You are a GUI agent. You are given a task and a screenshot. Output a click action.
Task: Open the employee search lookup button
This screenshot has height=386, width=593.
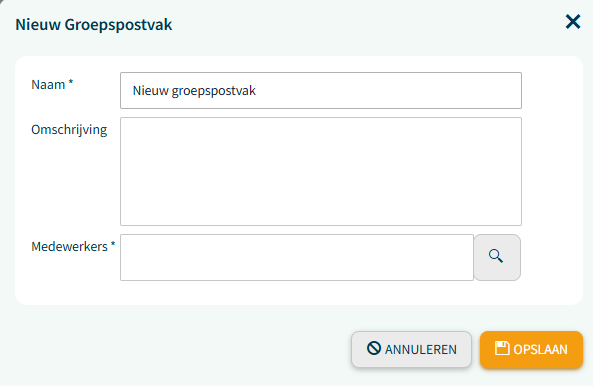497,257
